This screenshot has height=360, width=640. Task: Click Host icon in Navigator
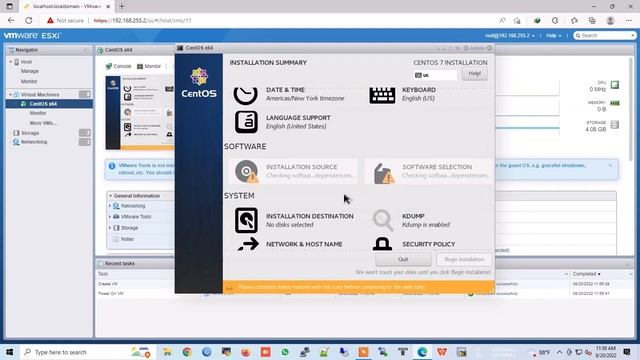pos(17,62)
